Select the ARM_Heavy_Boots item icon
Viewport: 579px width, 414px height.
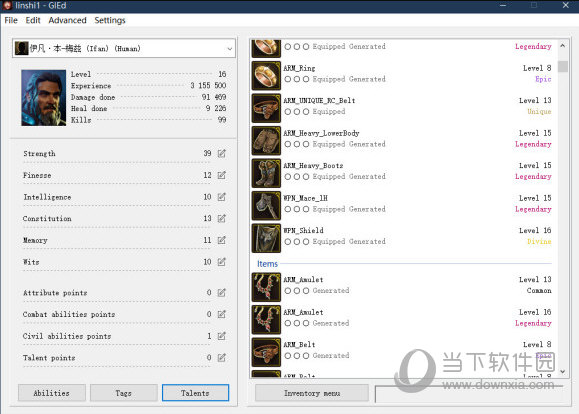266,173
